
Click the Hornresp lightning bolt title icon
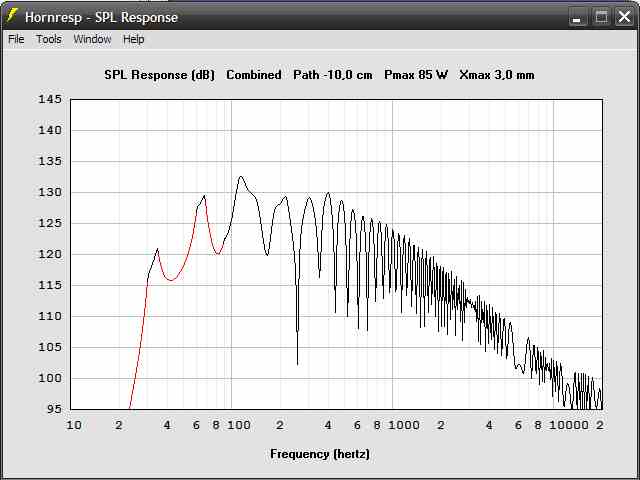pos(12,16)
